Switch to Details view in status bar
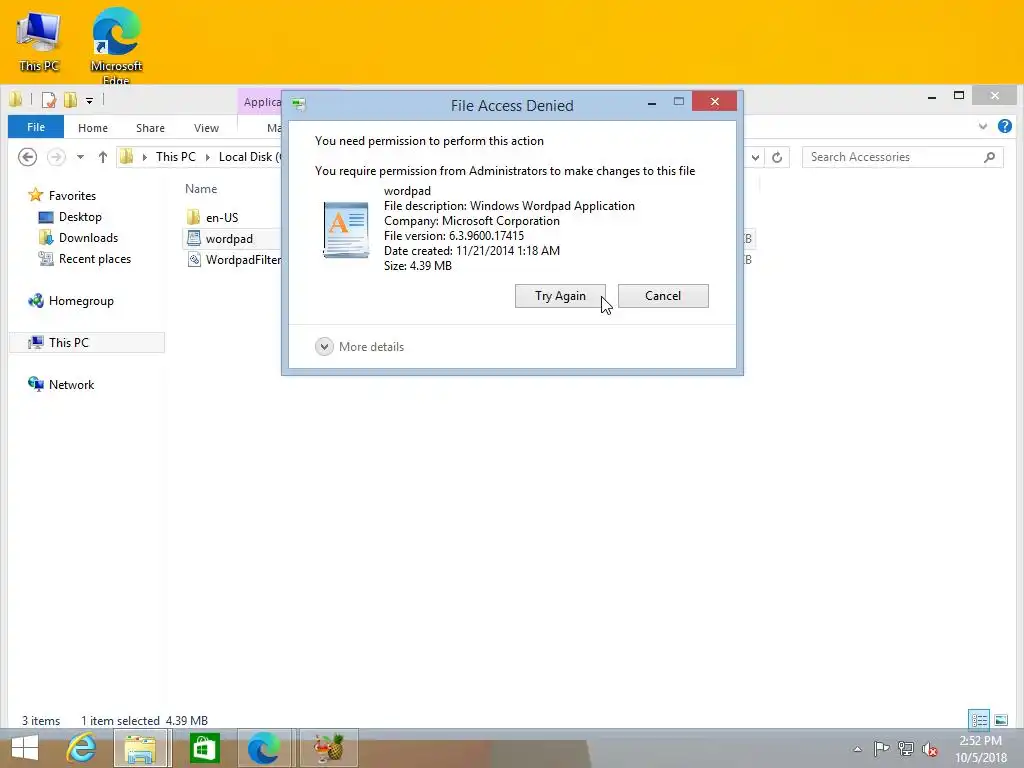1024x768 pixels. (x=978, y=720)
